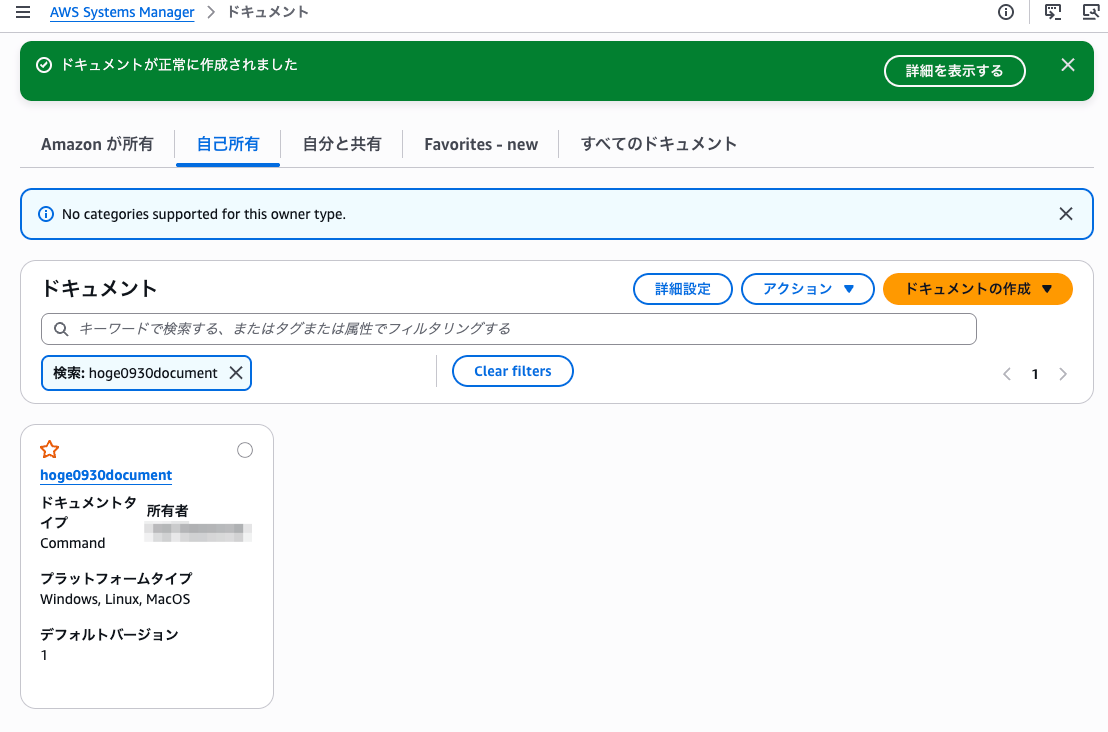
Task: Open the CloudShell icon in top bar
Action: pyautogui.click(x=1053, y=12)
